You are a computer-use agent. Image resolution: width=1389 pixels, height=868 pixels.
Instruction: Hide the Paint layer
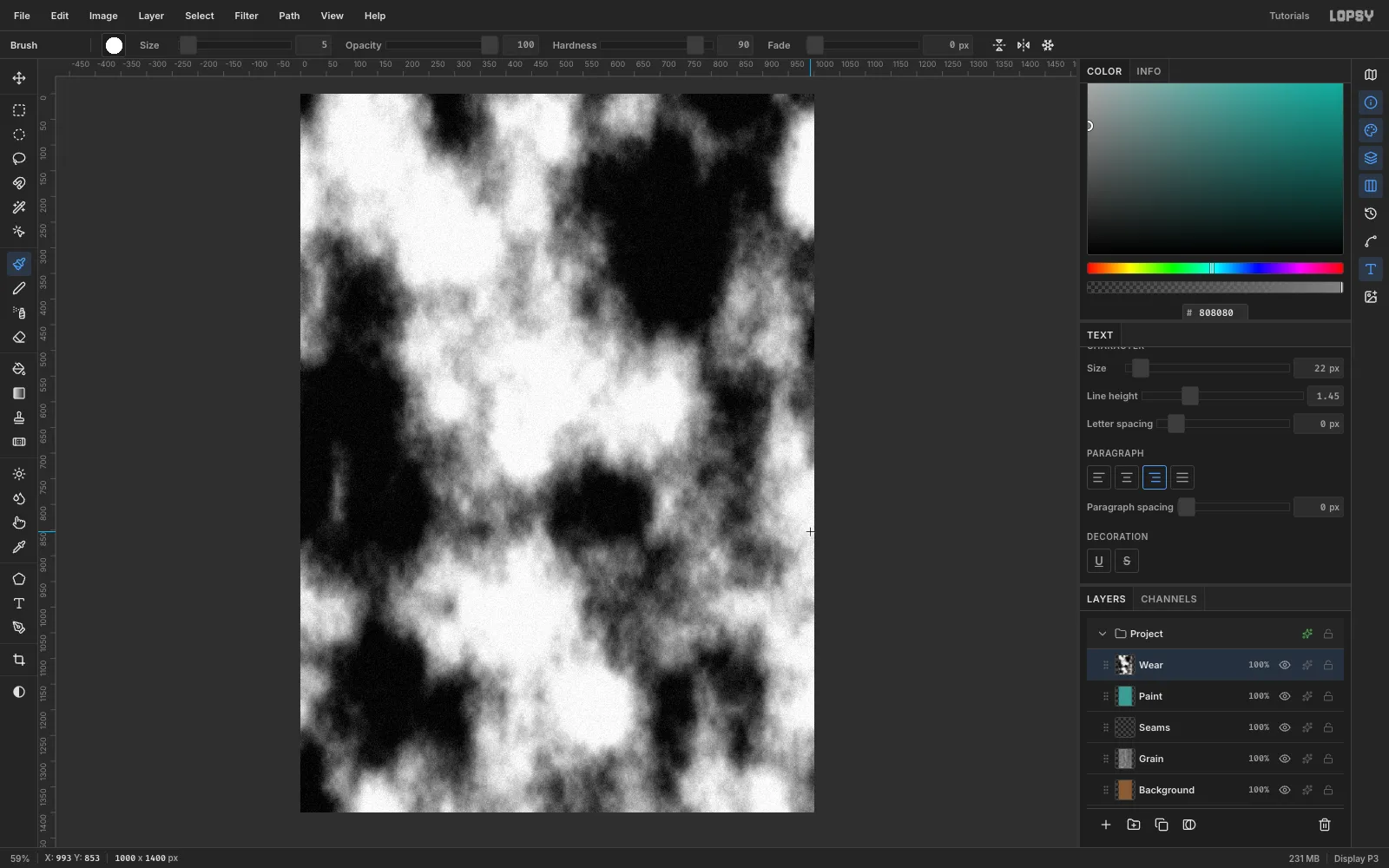1285,696
